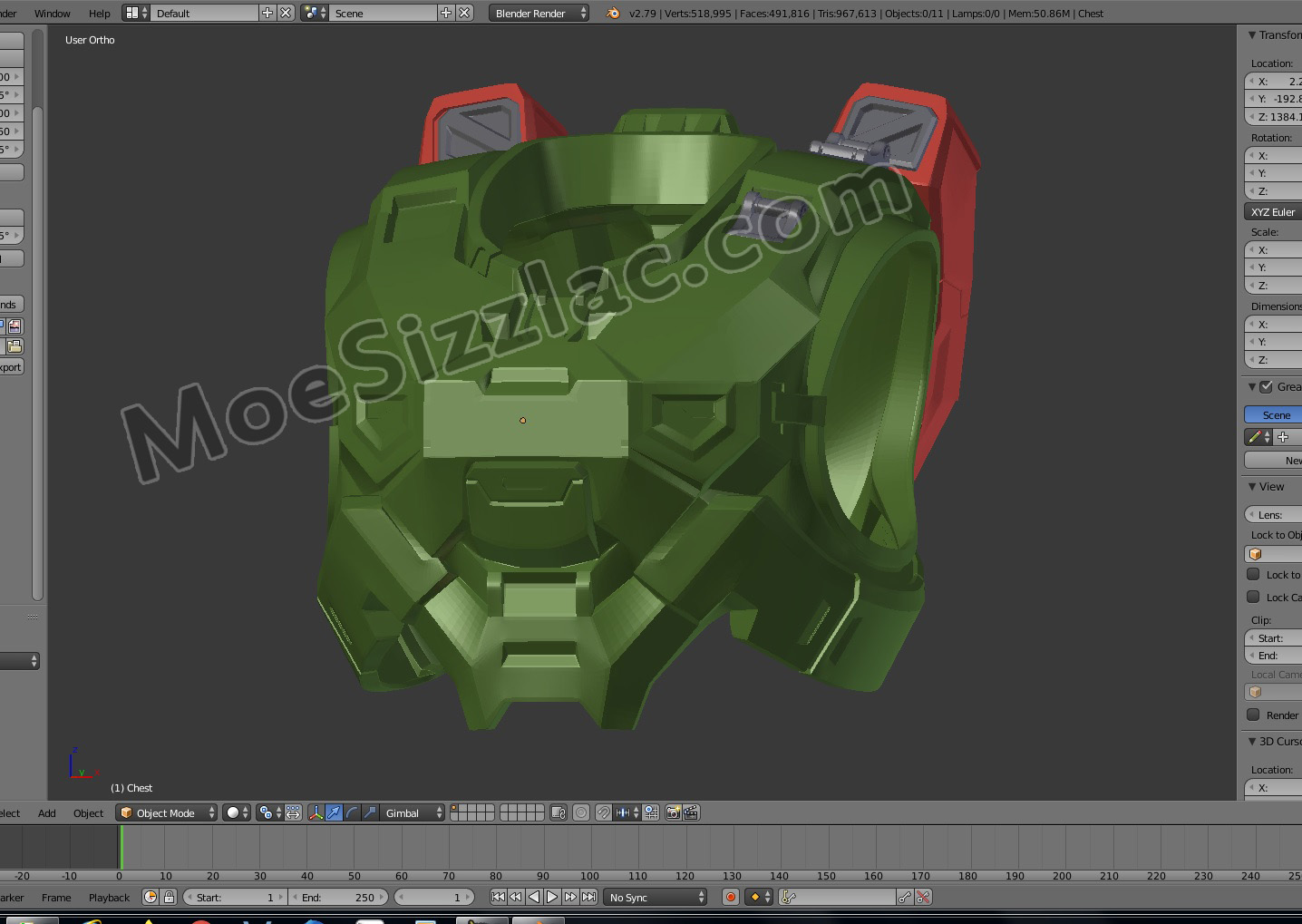Open the Help menu
The width and height of the screenshot is (1302, 924).
(x=99, y=14)
